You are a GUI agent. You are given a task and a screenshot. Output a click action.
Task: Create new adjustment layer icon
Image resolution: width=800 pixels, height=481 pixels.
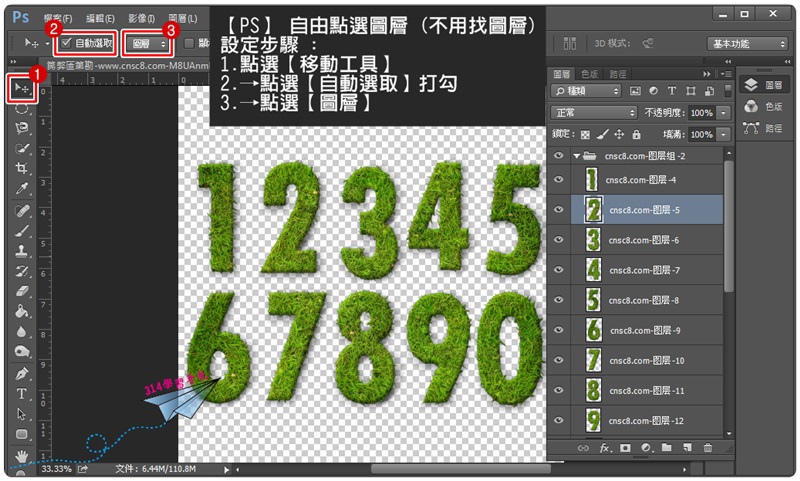point(646,448)
